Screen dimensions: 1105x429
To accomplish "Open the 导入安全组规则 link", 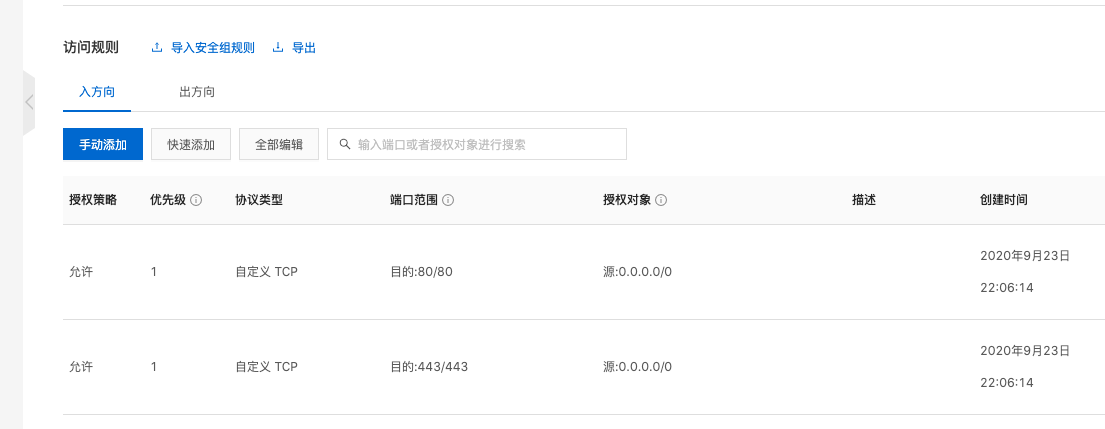I will (213, 48).
